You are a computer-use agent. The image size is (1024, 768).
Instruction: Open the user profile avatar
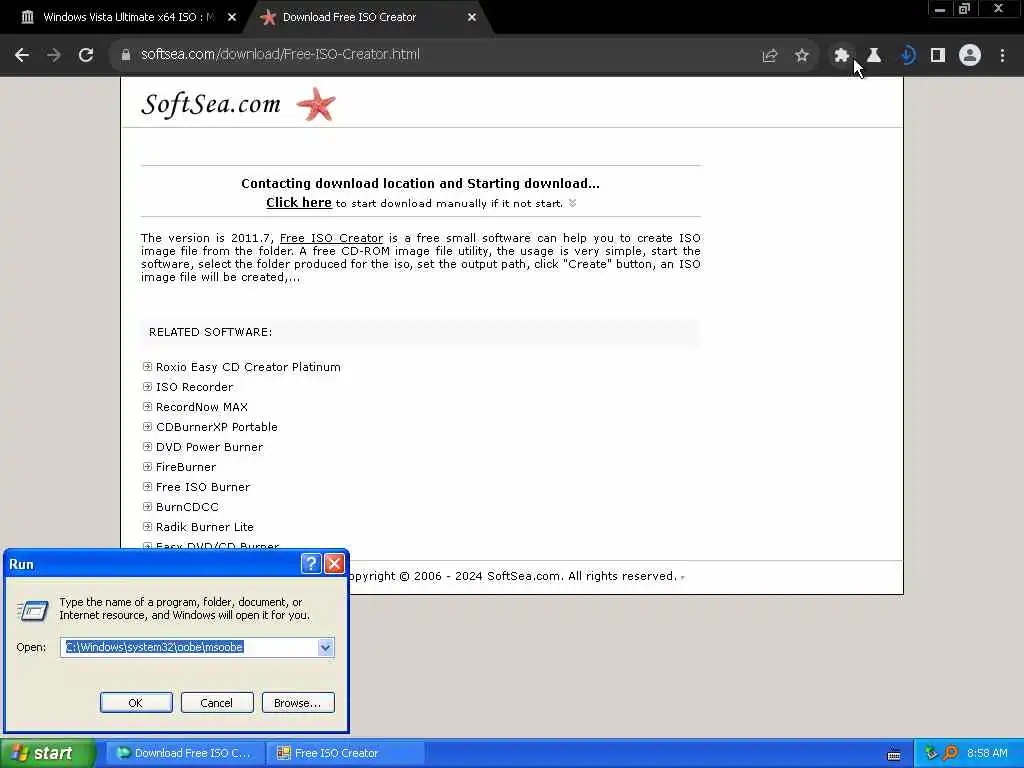[x=970, y=56]
